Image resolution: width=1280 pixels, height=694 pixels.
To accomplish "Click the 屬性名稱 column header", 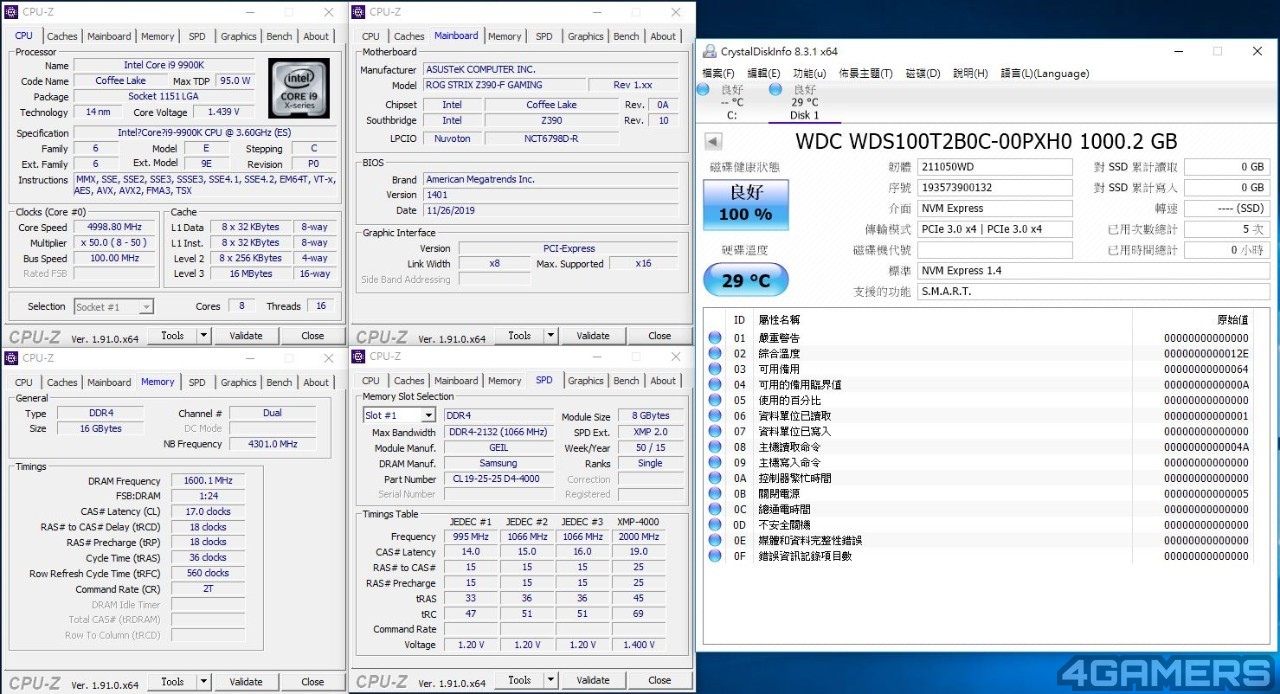I will click(780, 320).
